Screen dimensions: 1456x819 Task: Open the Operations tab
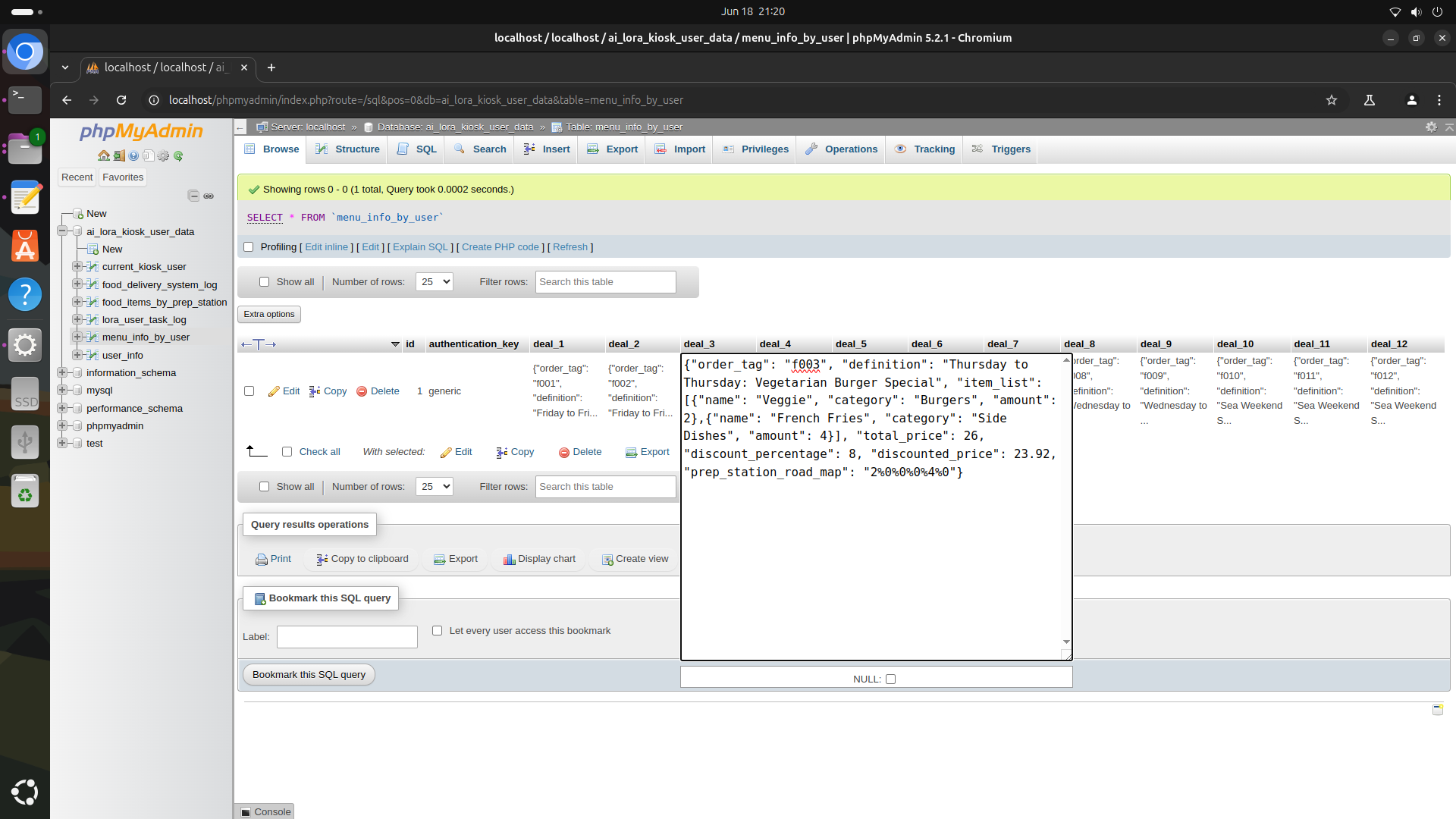[842, 149]
